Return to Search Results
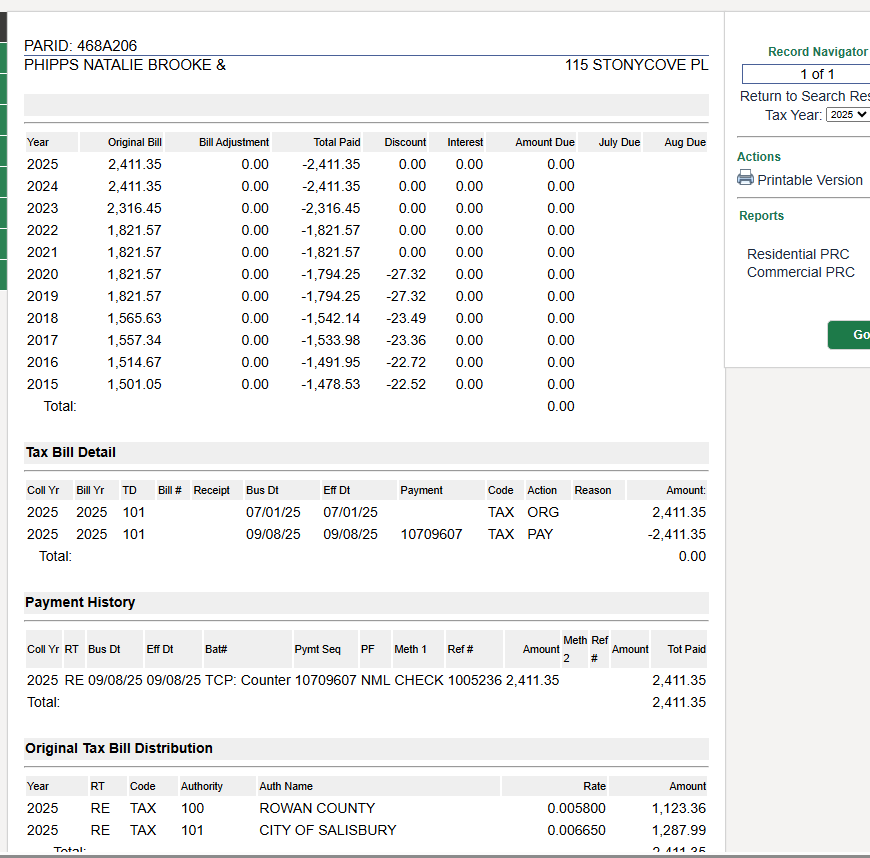 click(x=804, y=96)
